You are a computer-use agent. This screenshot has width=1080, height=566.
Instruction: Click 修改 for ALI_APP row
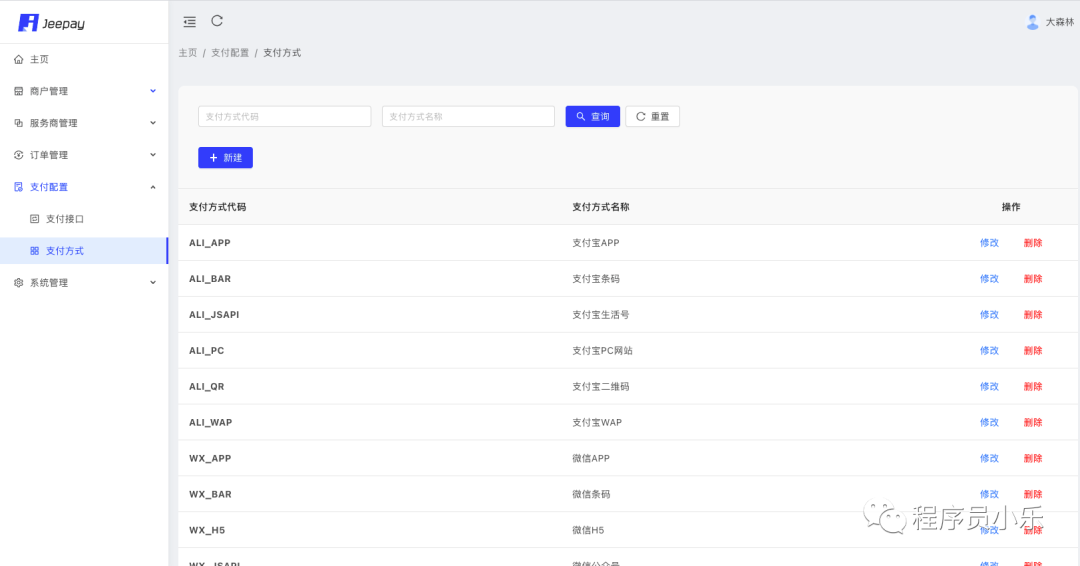[x=989, y=243]
